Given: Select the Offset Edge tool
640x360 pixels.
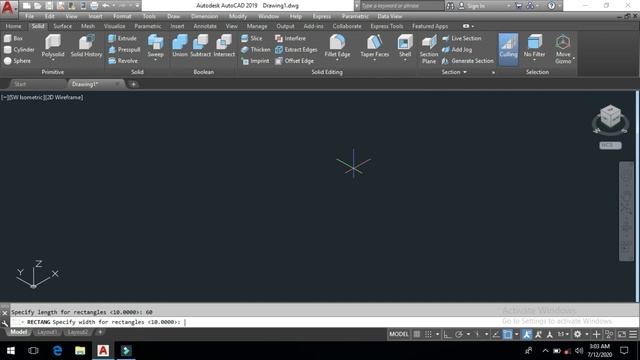Looking at the screenshot, I should tap(295, 61).
